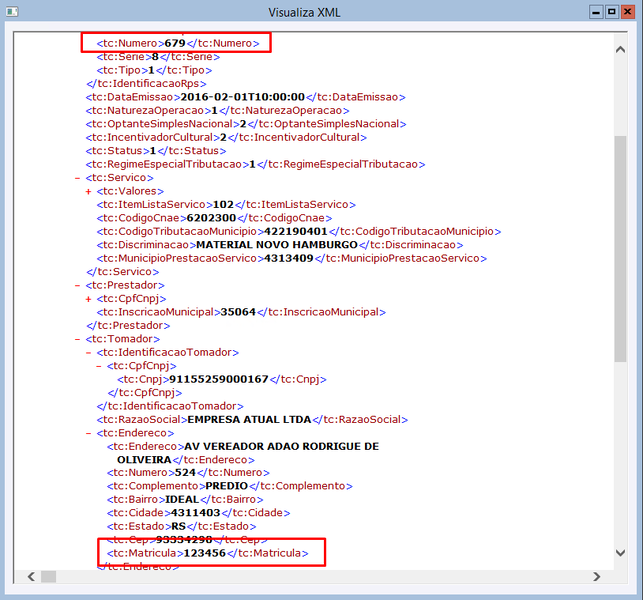Viewport: 643px width, 600px height.
Task: Click the Visualiza XML window system icon
Action: (x=12, y=11)
